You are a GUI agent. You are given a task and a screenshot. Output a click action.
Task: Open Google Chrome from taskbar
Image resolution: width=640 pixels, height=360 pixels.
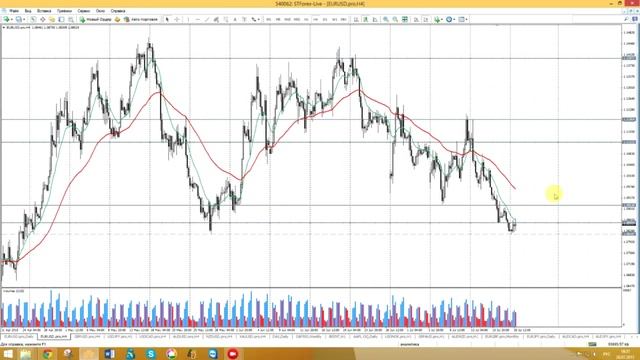pyautogui.click(x=47, y=353)
